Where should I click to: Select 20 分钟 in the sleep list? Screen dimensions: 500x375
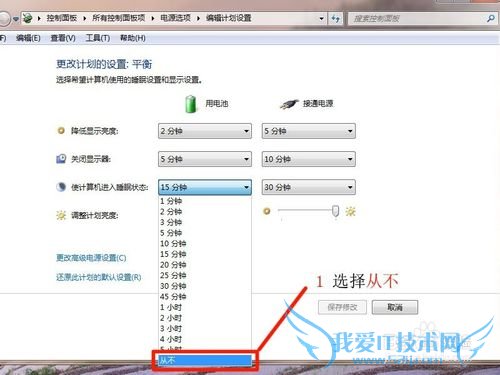[205, 265]
